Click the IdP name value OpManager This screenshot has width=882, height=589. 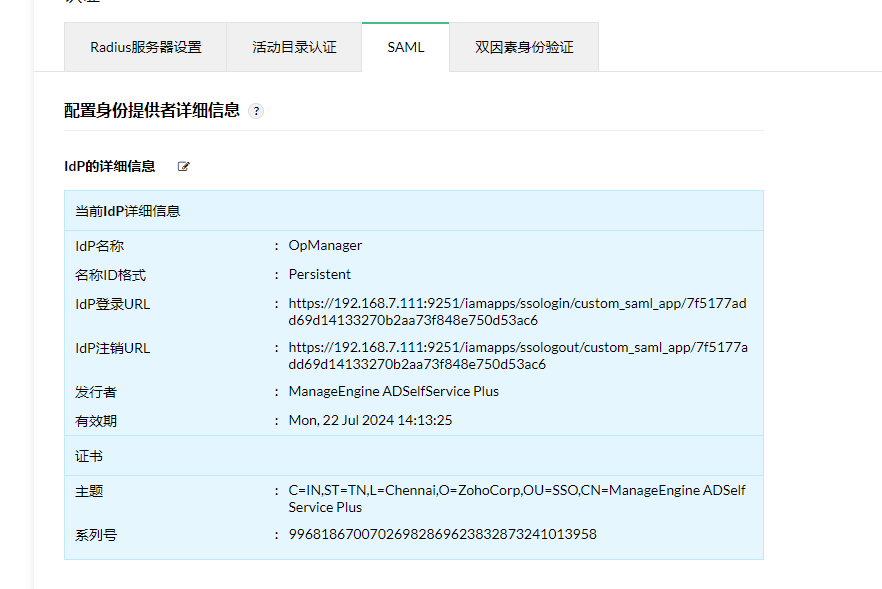click(325, 245)
